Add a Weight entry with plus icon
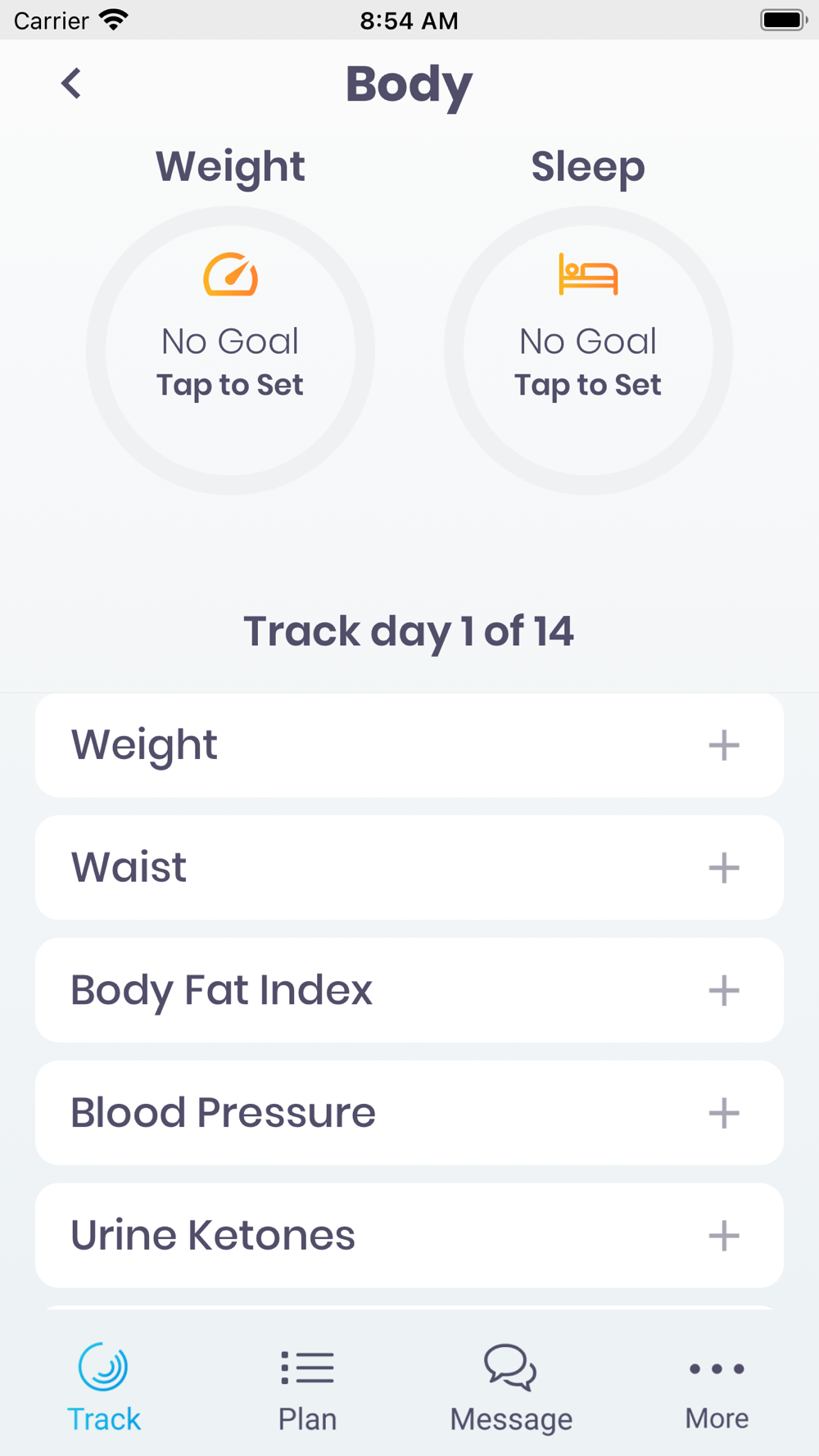Image resolution: width=819 pixels, height=1456 pixels. 724,745
